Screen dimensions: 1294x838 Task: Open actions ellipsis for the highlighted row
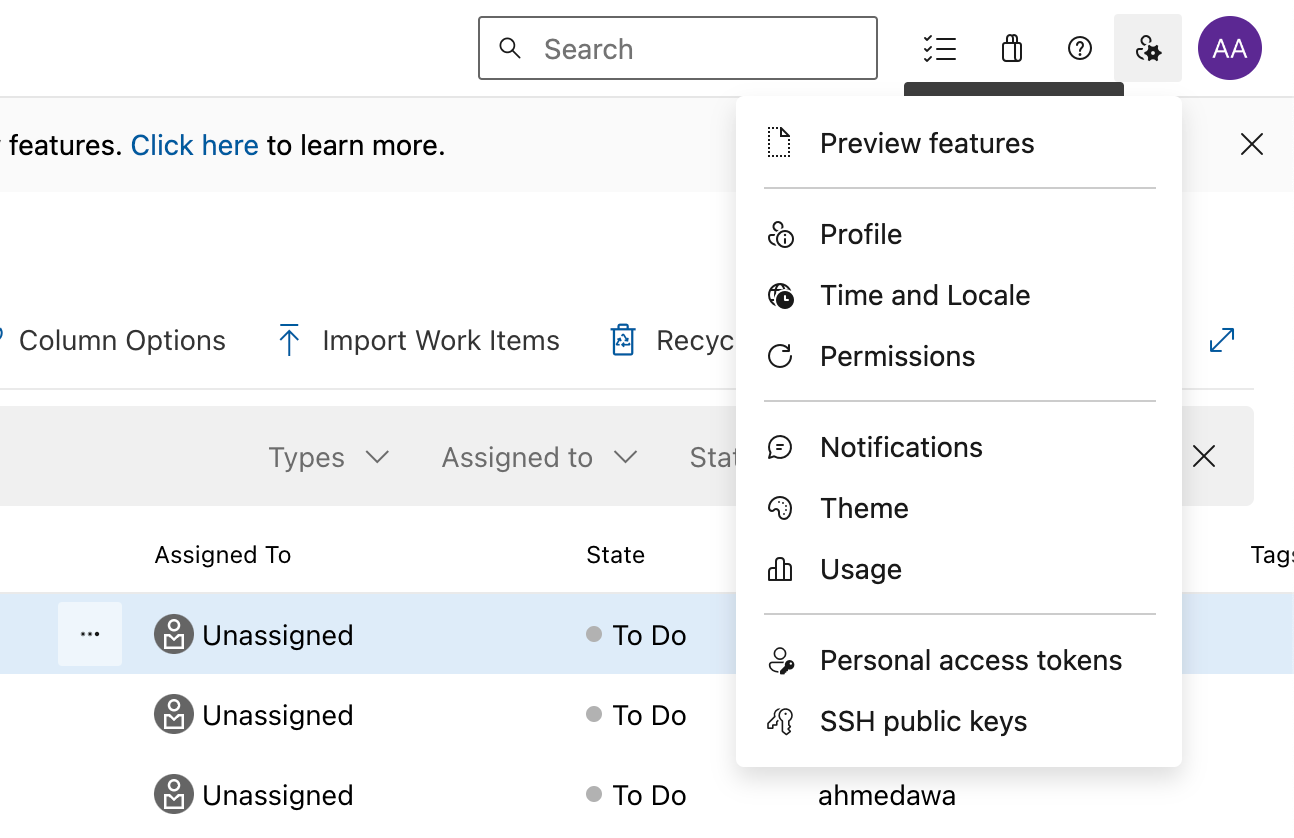pos(90,634)
